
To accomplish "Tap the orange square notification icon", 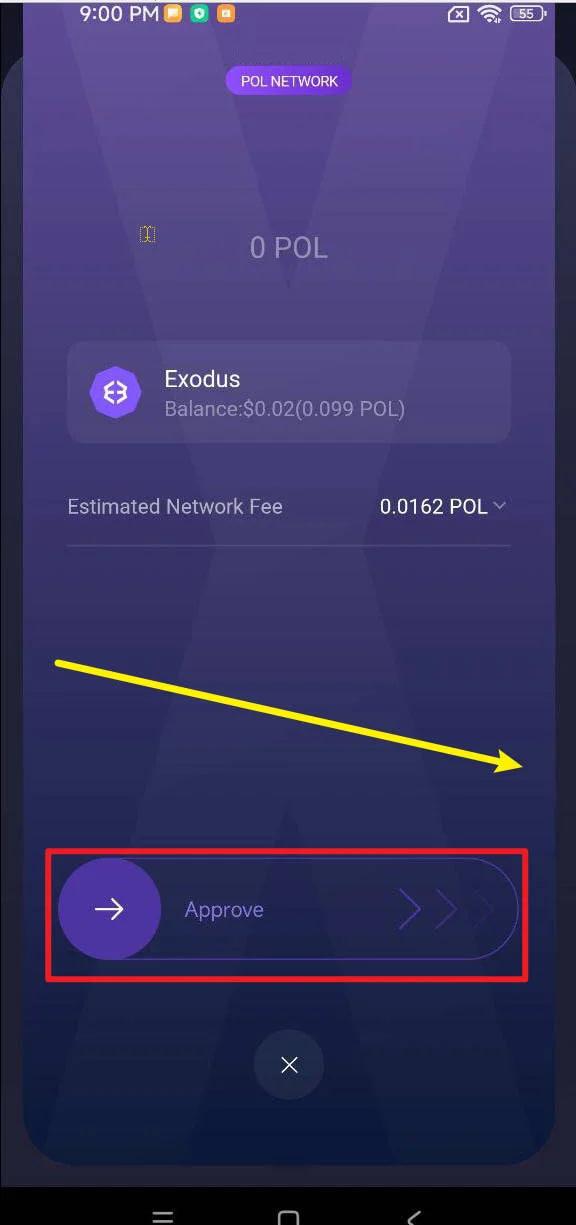I will [226, 14].
